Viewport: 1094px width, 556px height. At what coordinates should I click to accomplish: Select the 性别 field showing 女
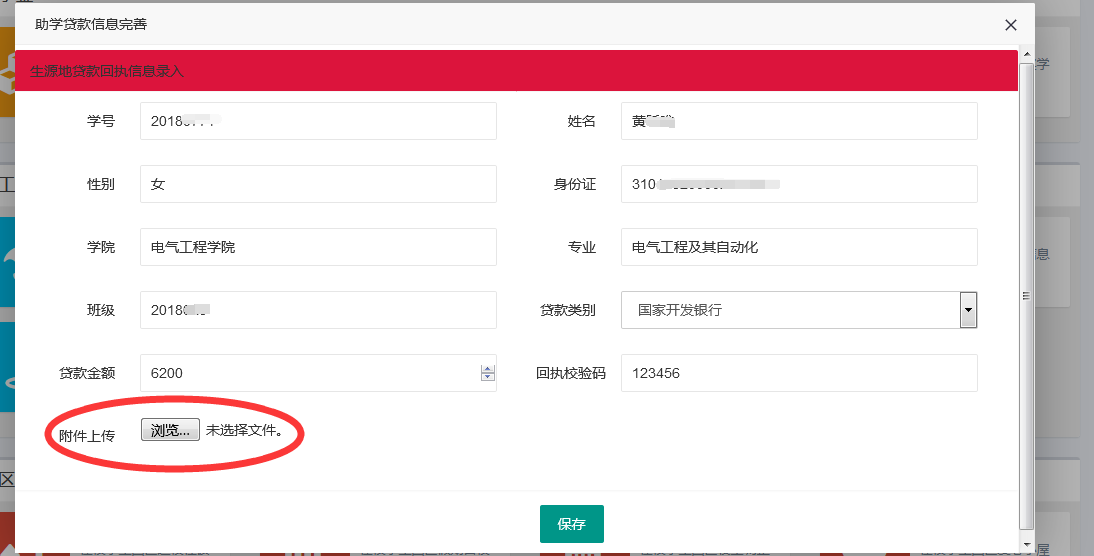(x=318, y=184)
